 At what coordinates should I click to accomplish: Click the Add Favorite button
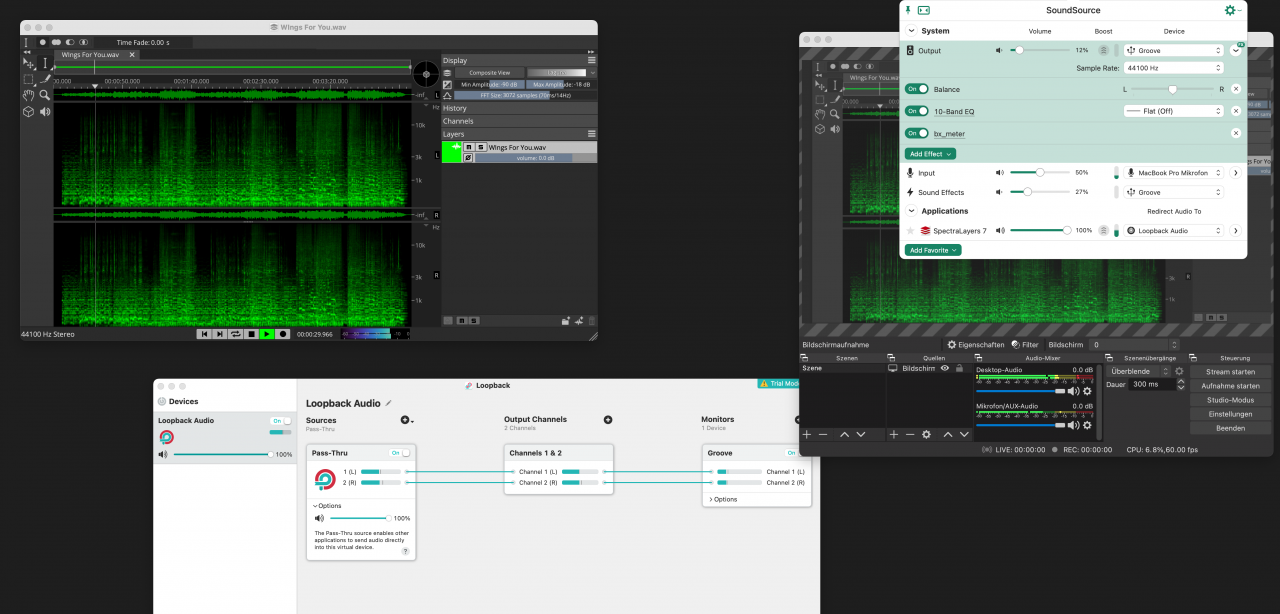(933, 250)
